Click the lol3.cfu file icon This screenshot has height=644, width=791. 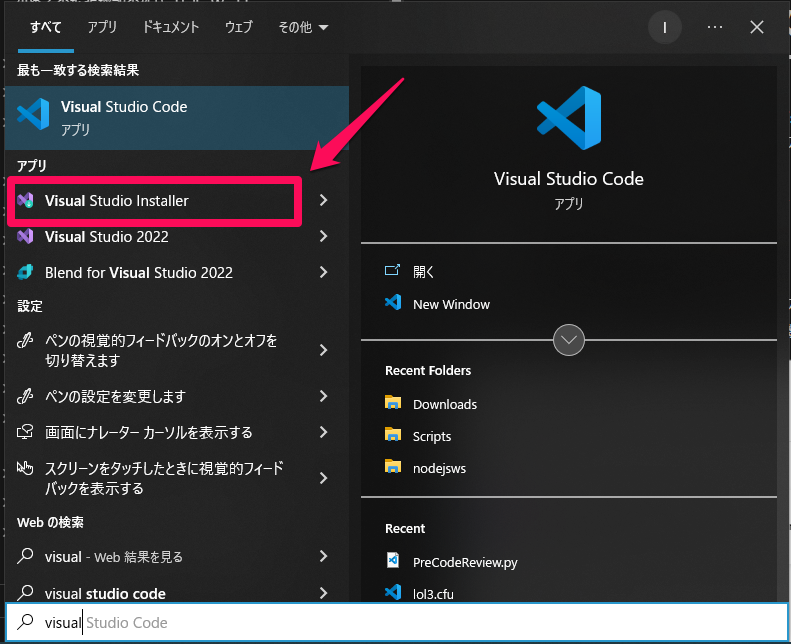click(x=393, y=592)
